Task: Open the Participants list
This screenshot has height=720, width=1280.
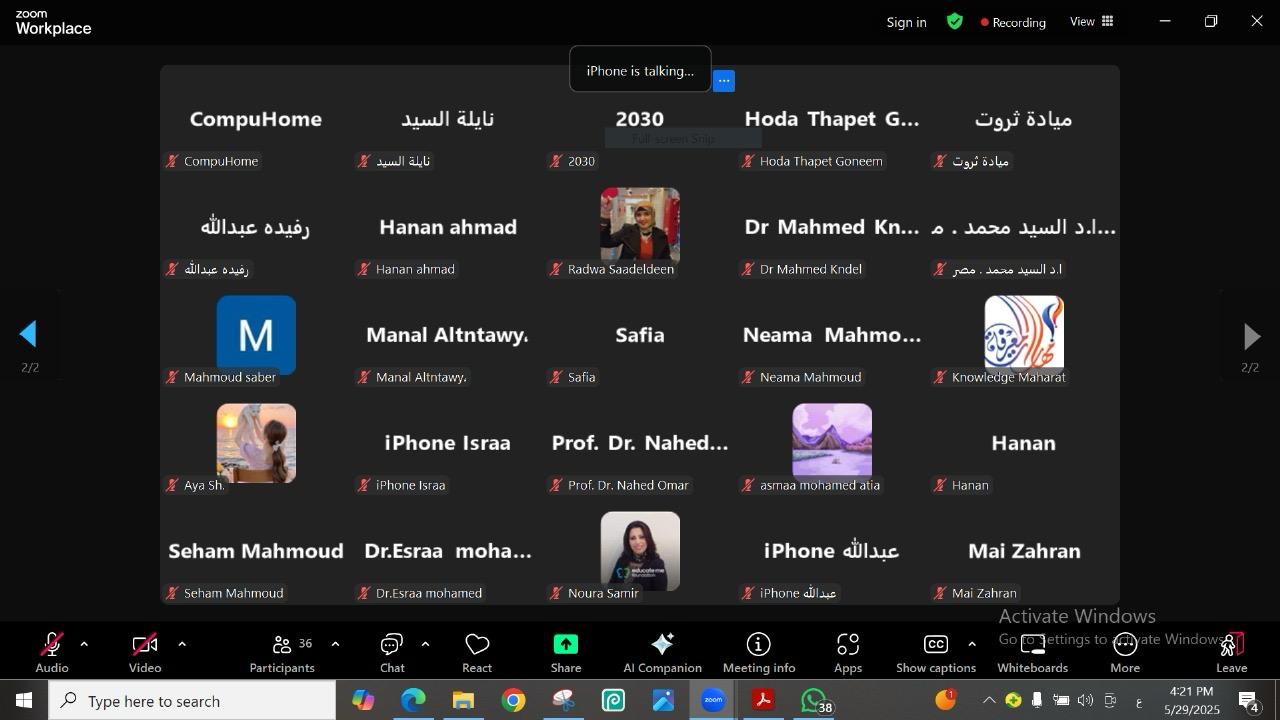Action: point(282,652)
